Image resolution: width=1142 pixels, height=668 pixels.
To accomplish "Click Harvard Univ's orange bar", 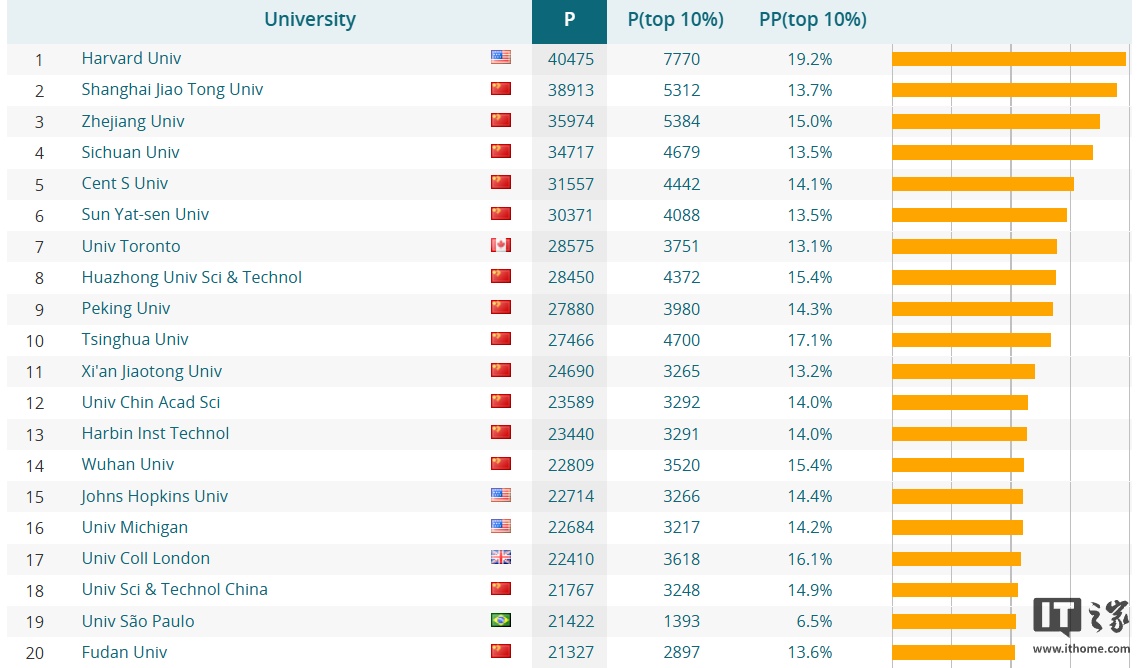I will click(1009, 59).
